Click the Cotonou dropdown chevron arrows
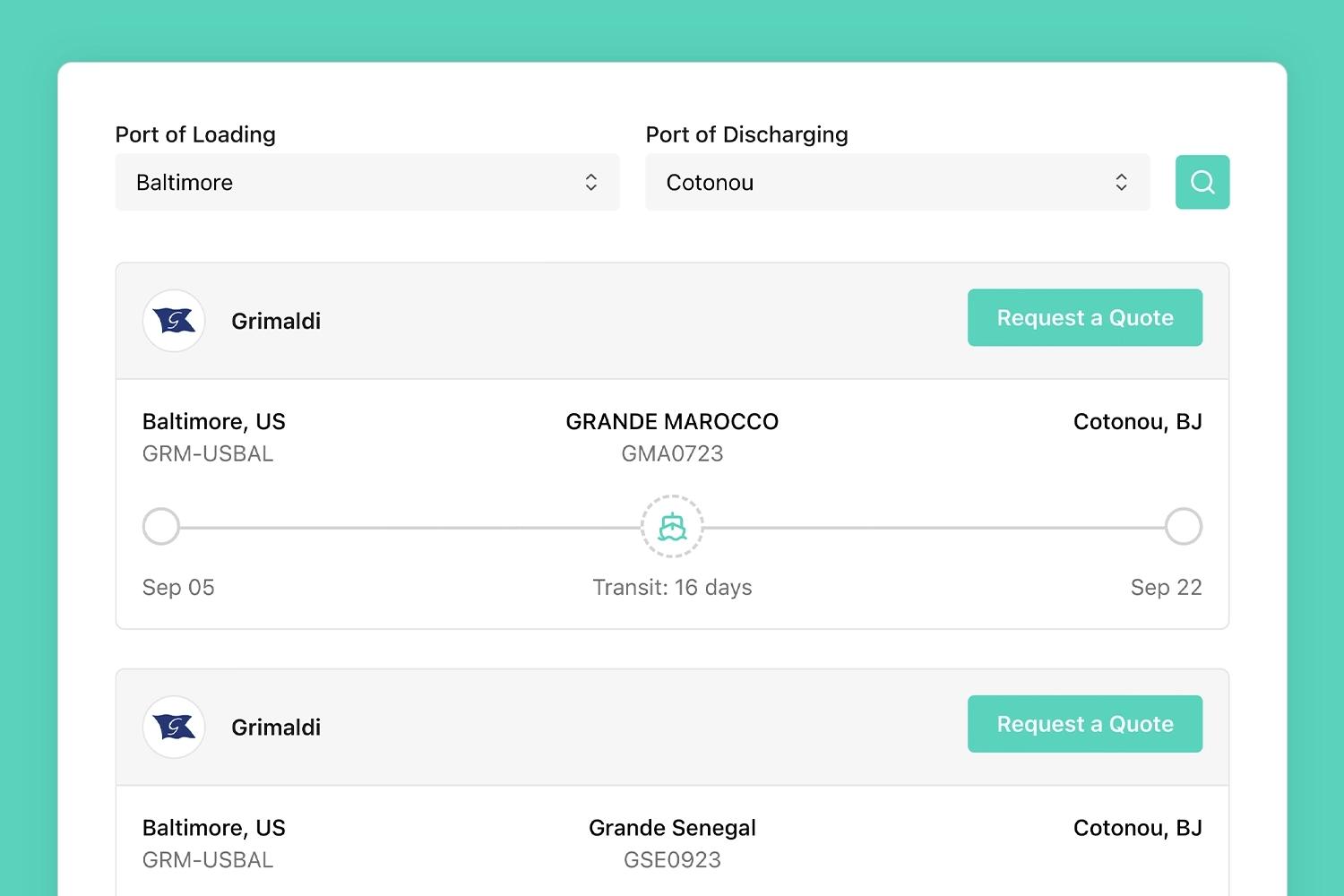Viewport: 1344px width, 896px height. pyautogui.click(x=1121, y=182)
